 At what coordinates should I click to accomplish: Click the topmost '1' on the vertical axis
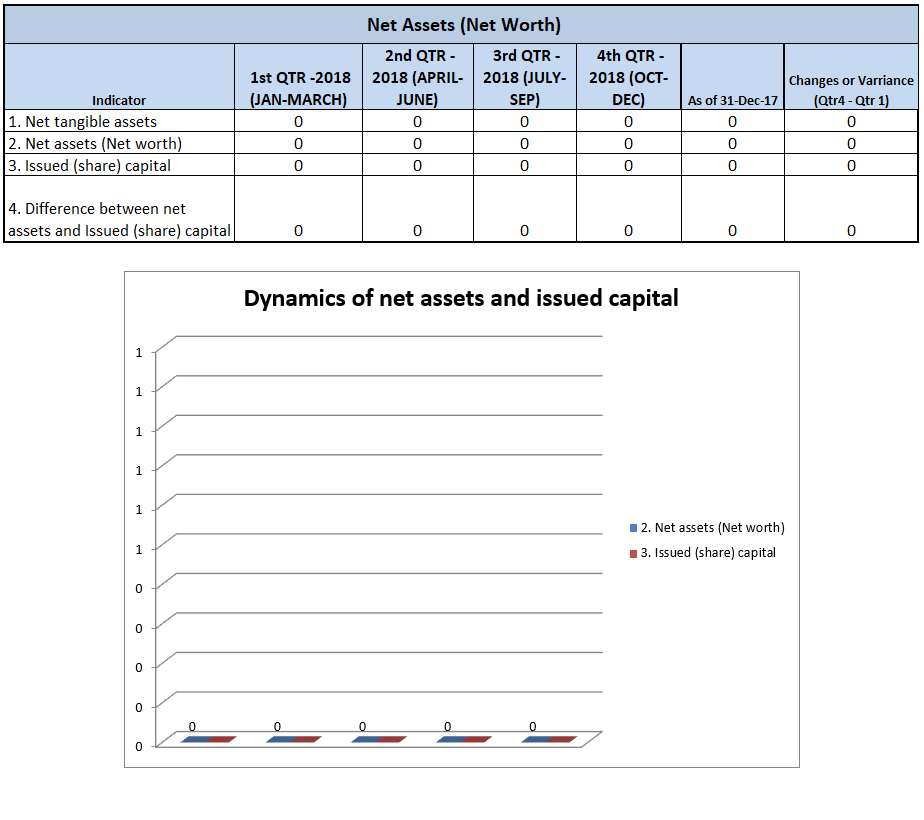[x=139, y=353]
